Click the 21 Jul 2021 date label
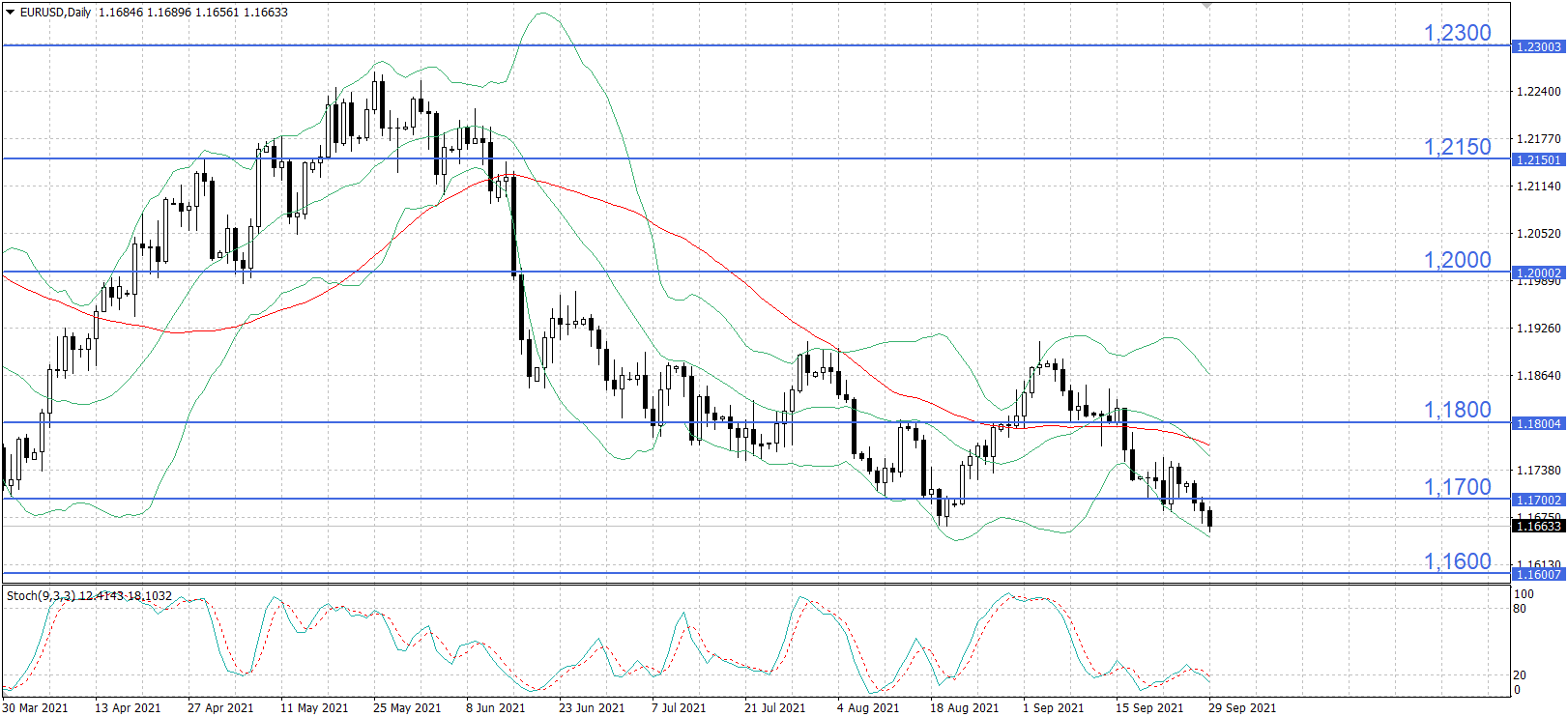The image size is (1568, 717). coord(774,707)
